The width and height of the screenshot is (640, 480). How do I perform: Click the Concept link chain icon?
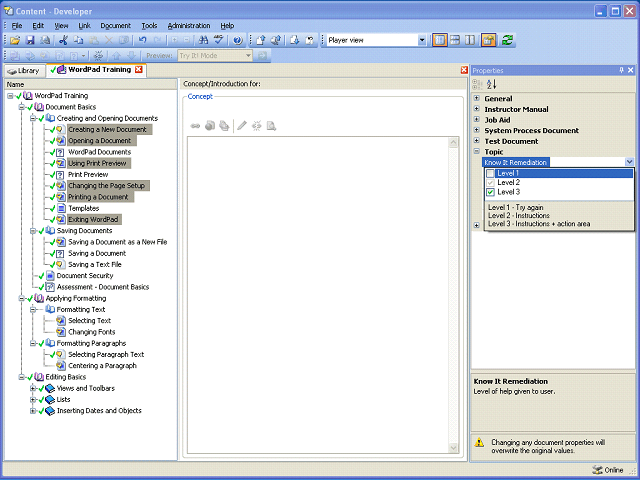195,126
